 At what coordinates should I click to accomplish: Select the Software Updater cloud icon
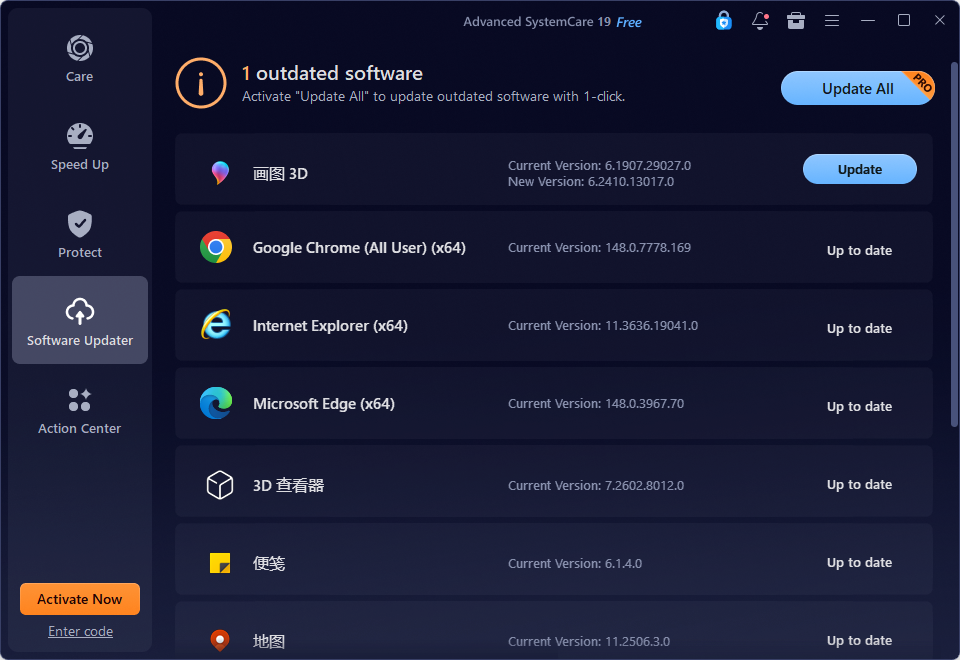pyautogui.click(x=80, y=311)
